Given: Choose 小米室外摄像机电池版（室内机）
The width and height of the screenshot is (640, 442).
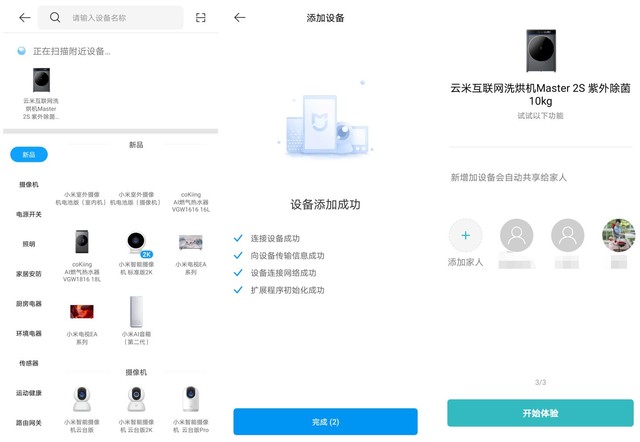Looking at the screenshot, I should click(x=82, y=198).
